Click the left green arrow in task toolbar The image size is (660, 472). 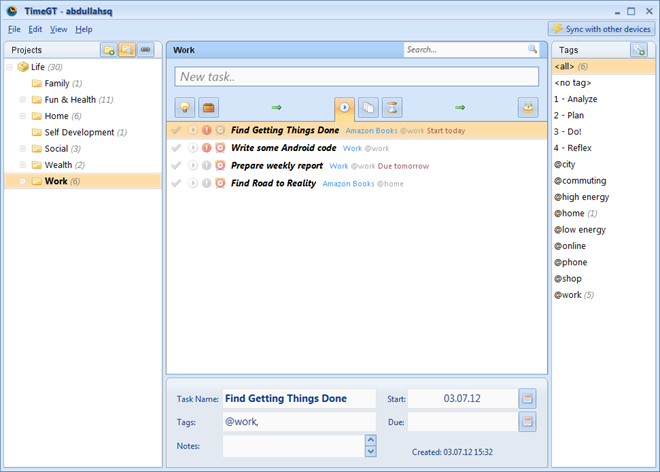(x=277, y=108)
